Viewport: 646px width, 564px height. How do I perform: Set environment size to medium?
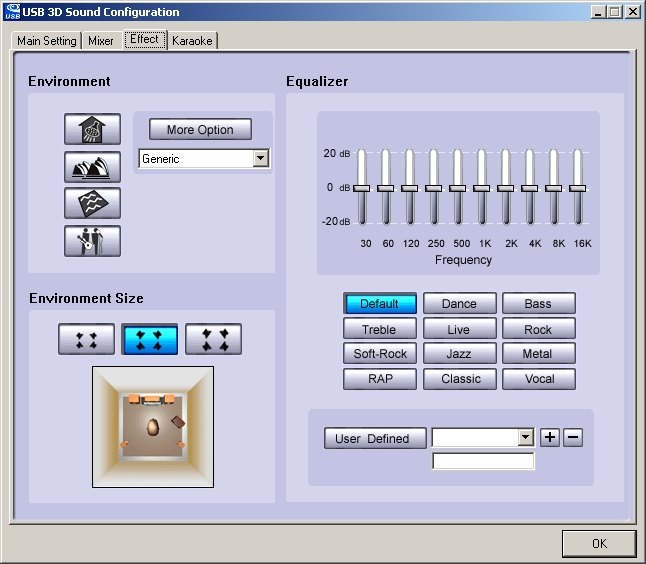point(149,339)
